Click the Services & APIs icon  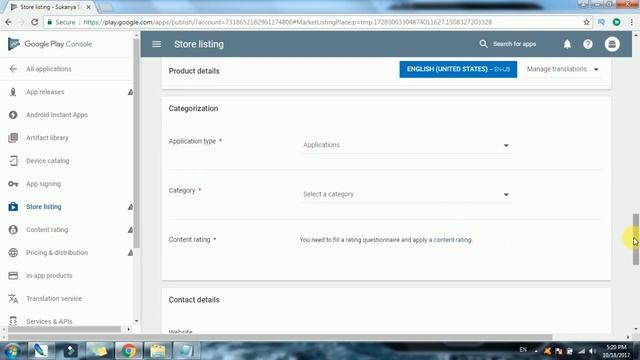coord(13,321)
